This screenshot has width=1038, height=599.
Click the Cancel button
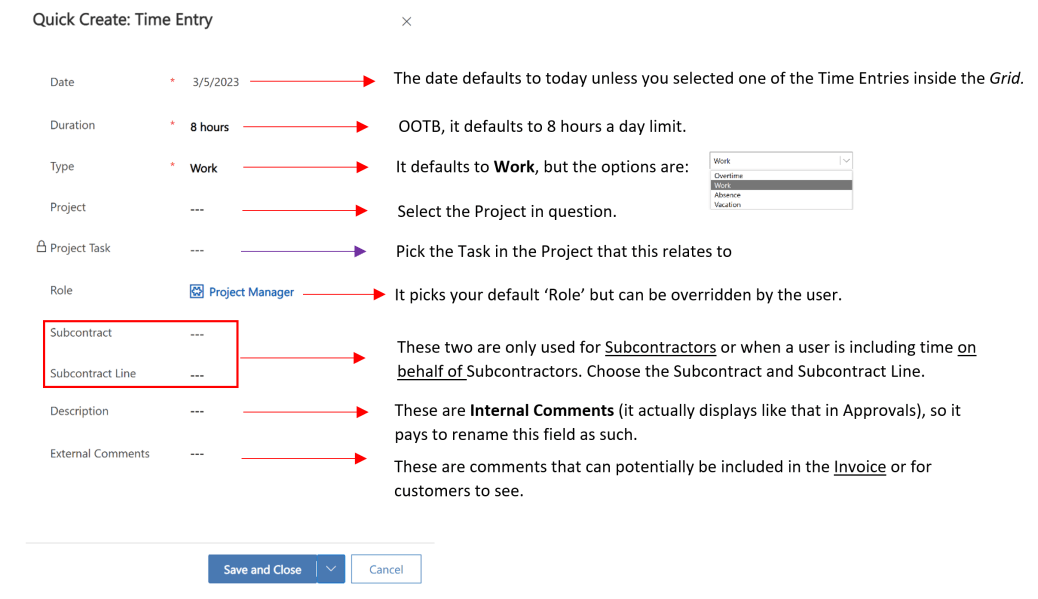pos(386,568)
